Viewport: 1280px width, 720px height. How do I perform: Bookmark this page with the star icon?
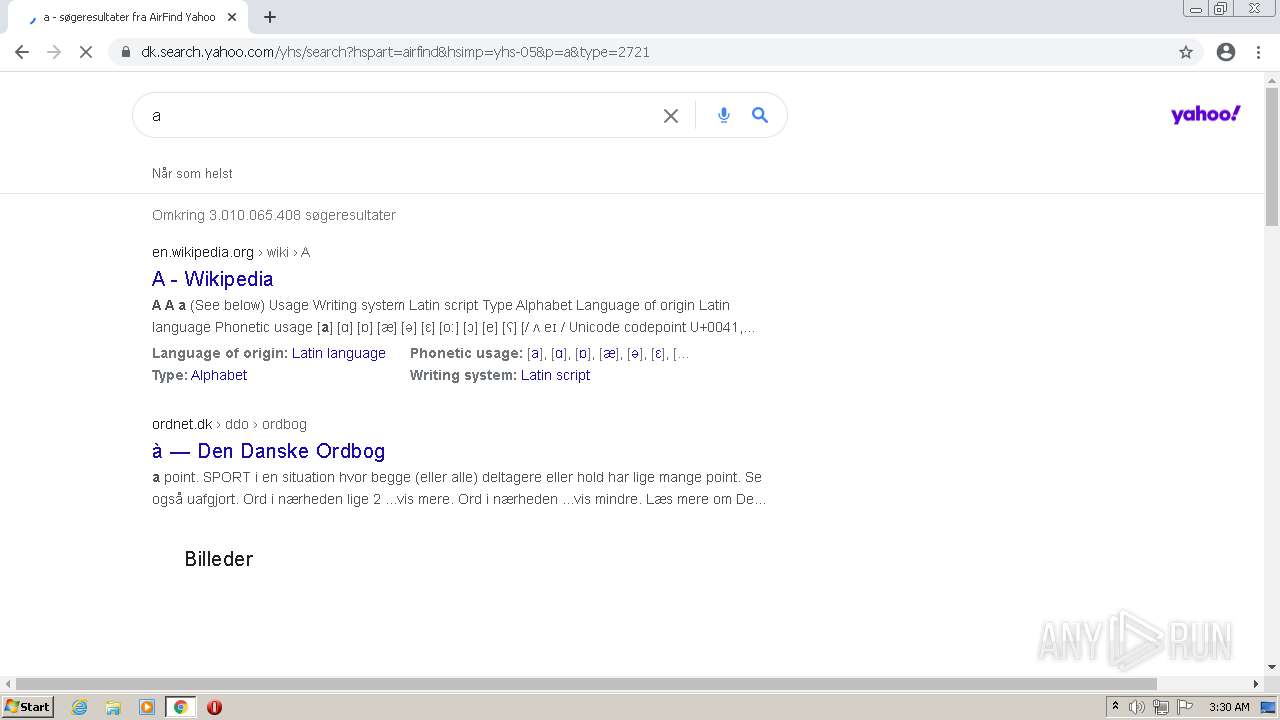1186,52
